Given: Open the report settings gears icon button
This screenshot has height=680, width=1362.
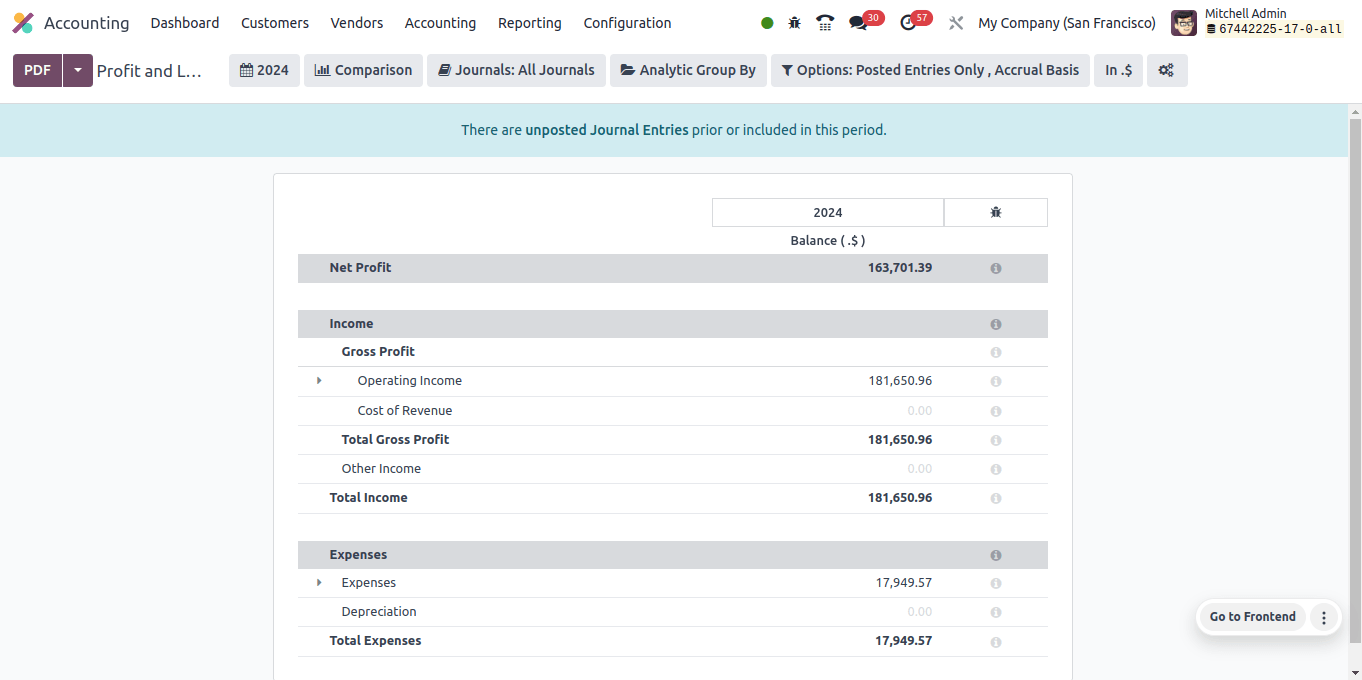Looking at the screenshot, I should coord(1167,70).
